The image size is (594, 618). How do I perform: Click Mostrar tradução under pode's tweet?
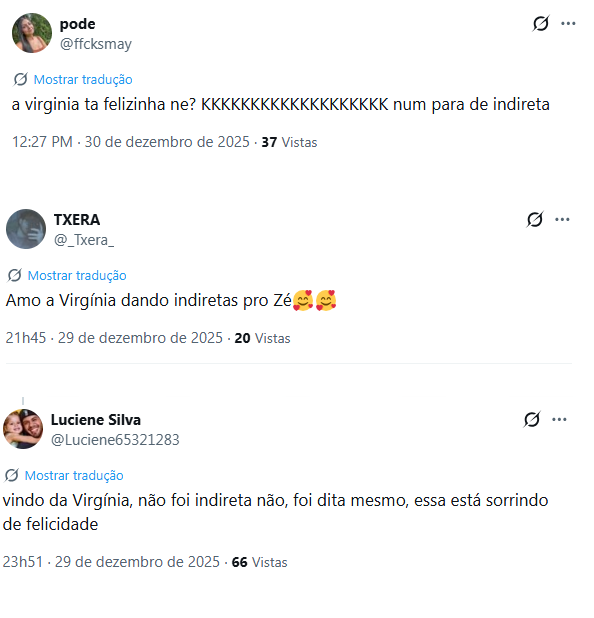(83, 80)
